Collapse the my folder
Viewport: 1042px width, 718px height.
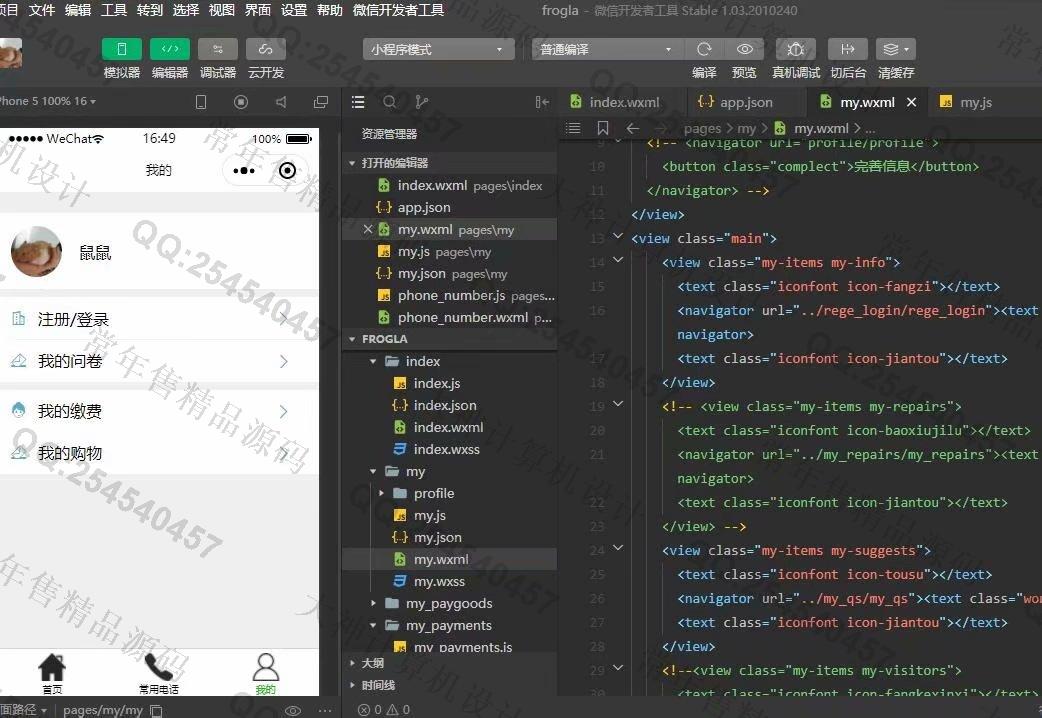click(x=373, y=471)
